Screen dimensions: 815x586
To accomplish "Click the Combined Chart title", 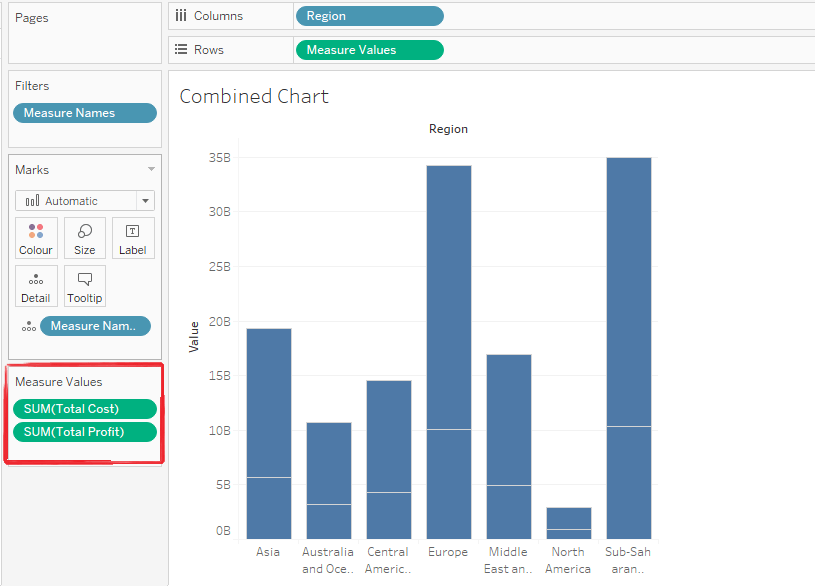I will (254, 96).
